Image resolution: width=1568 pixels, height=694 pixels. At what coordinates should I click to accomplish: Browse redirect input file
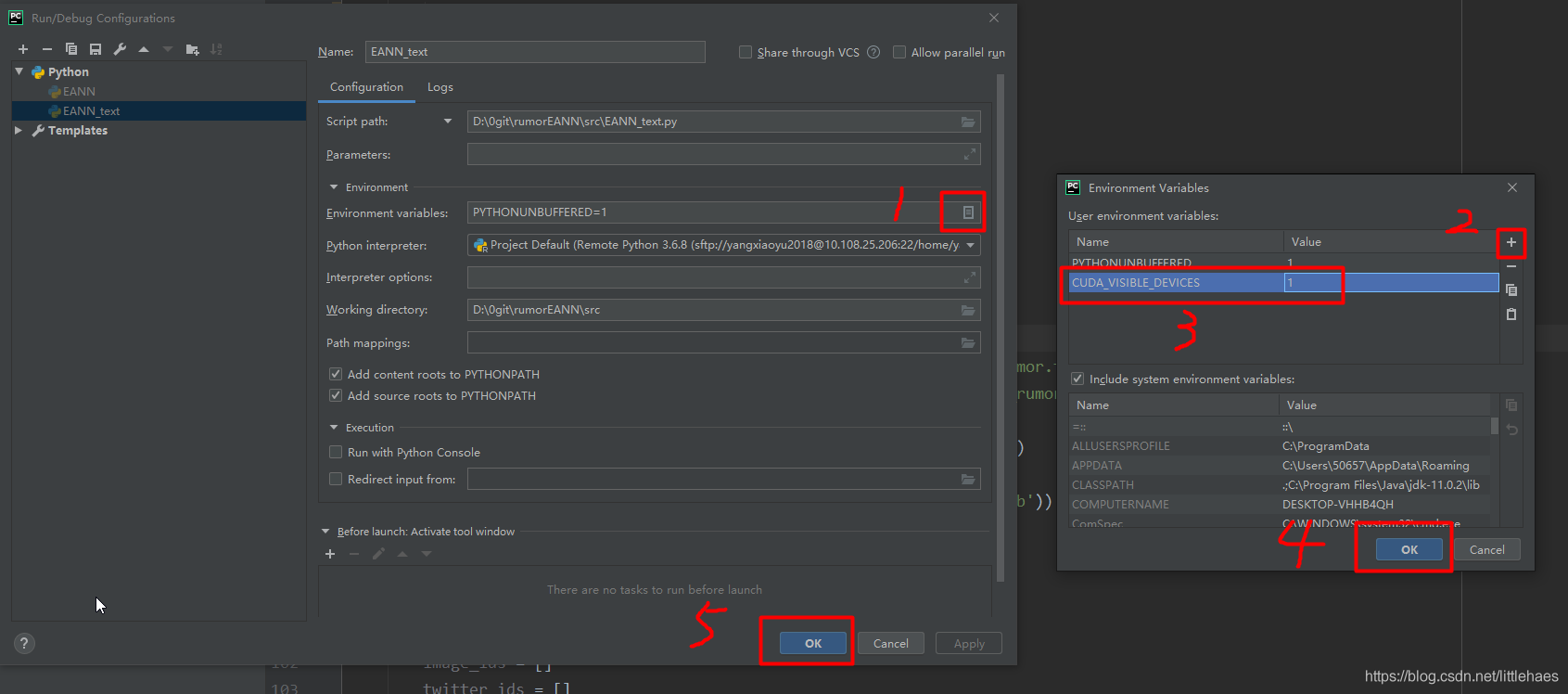click(968, 479)
